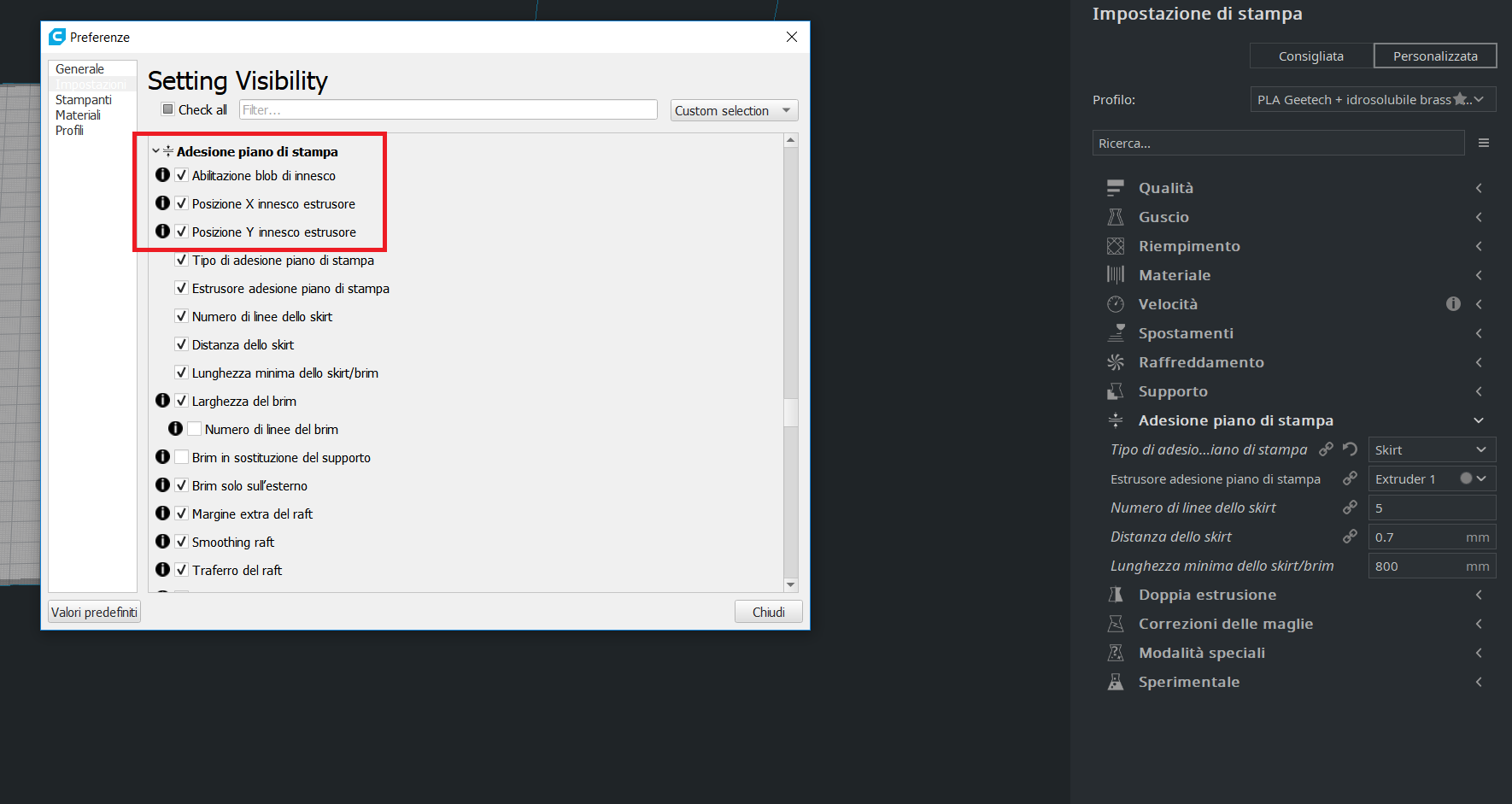This screenshot has width=1512, height=804.
Task: Open Stampanti preferences page
Action: pos(84,100)
